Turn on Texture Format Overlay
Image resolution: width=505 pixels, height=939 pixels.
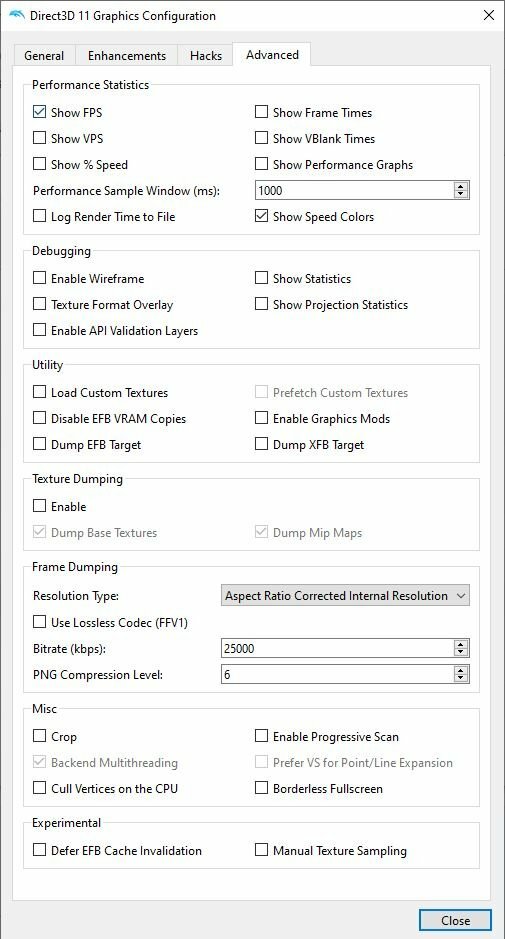[40, 304]
